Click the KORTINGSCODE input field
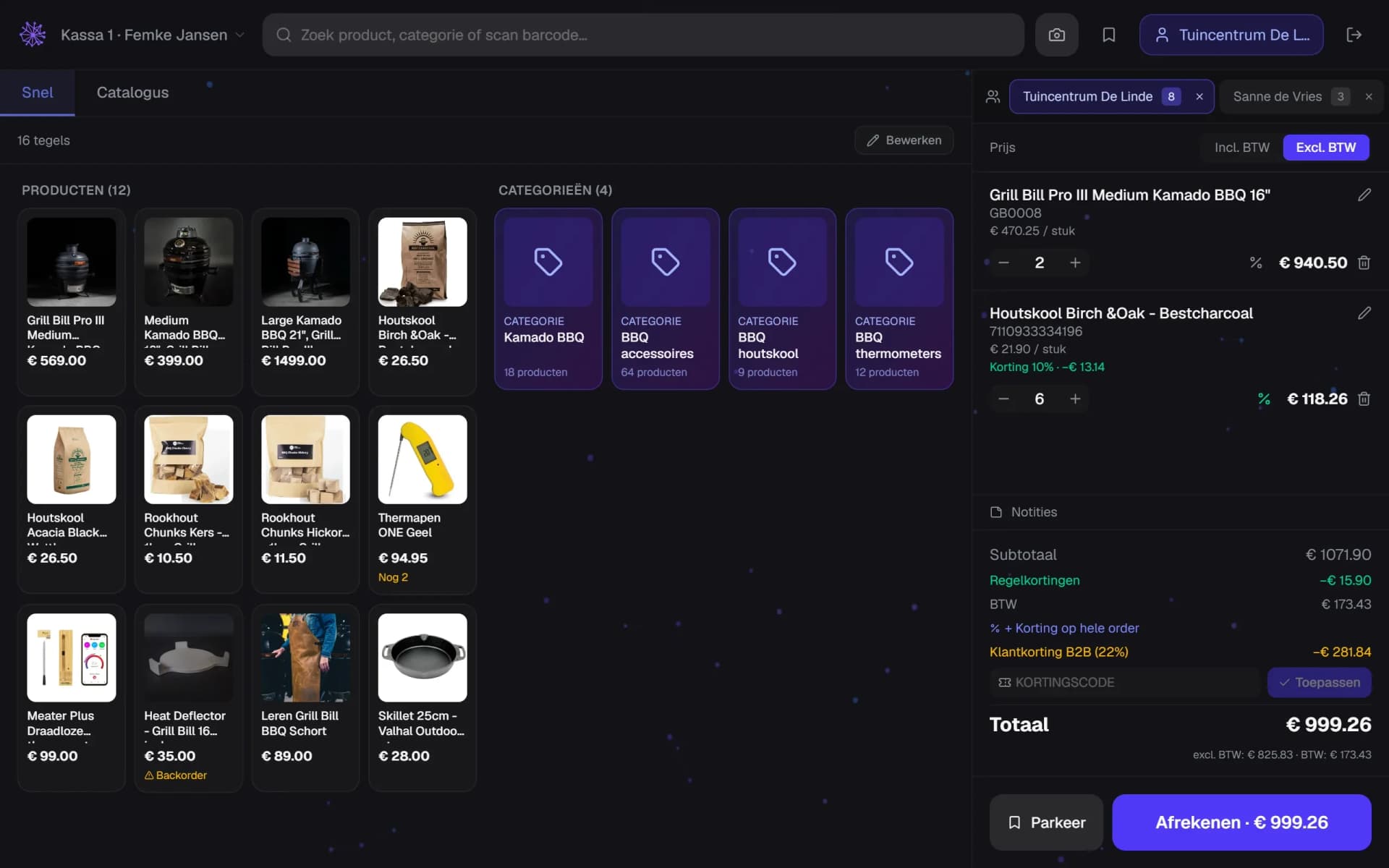1389x868 pixels. point(1125,683)
